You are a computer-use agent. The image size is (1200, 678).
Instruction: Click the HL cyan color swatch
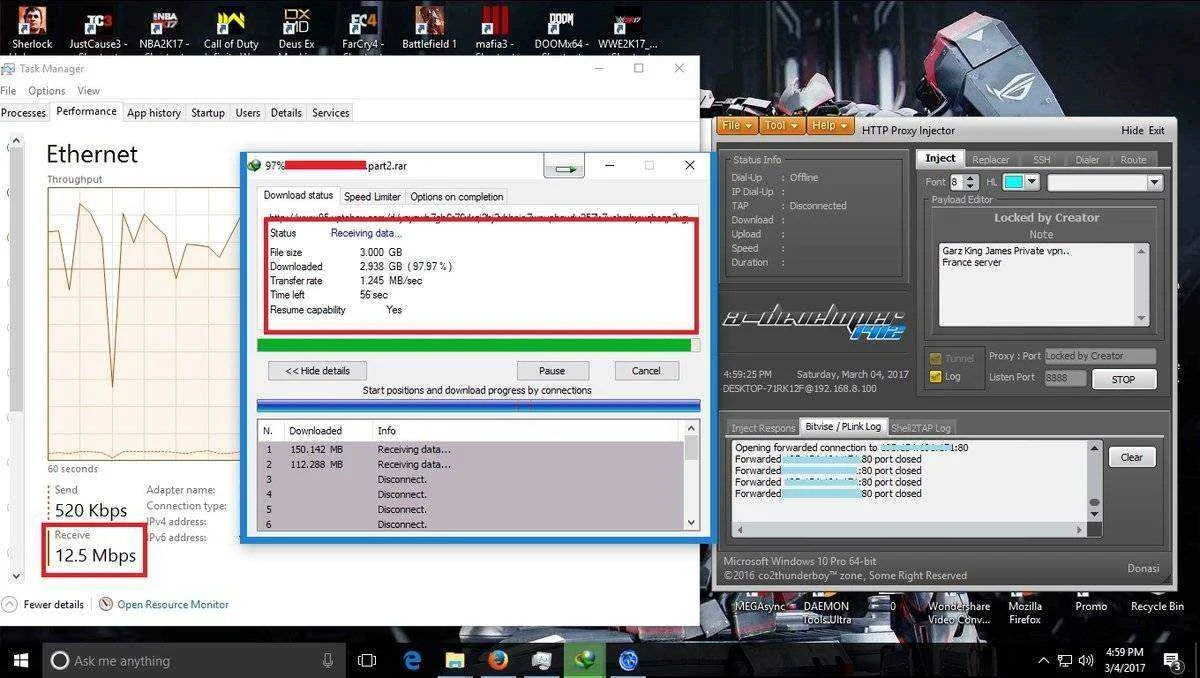tap(1013, 182)
